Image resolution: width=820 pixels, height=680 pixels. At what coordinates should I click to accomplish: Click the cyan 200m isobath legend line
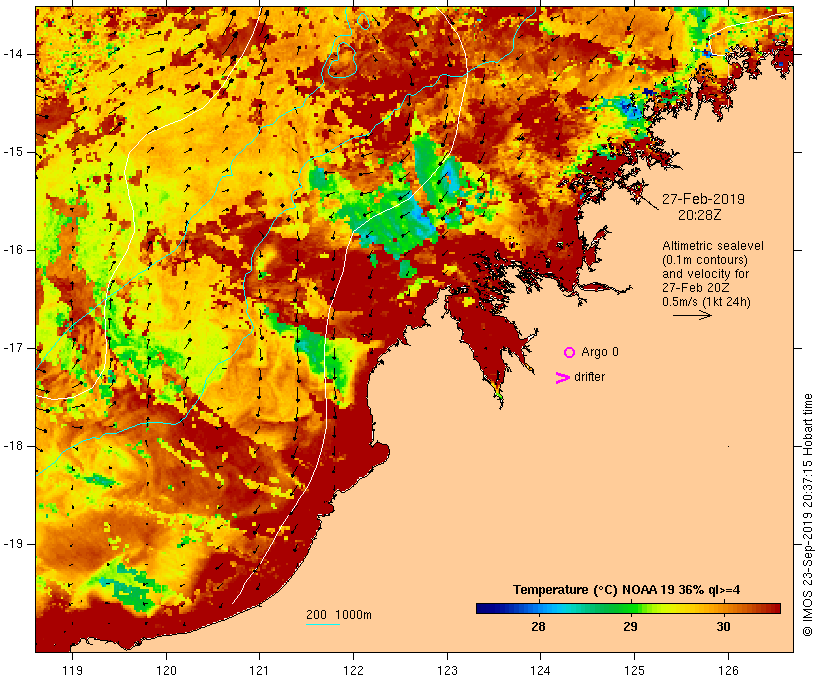(x=323, y=624)
